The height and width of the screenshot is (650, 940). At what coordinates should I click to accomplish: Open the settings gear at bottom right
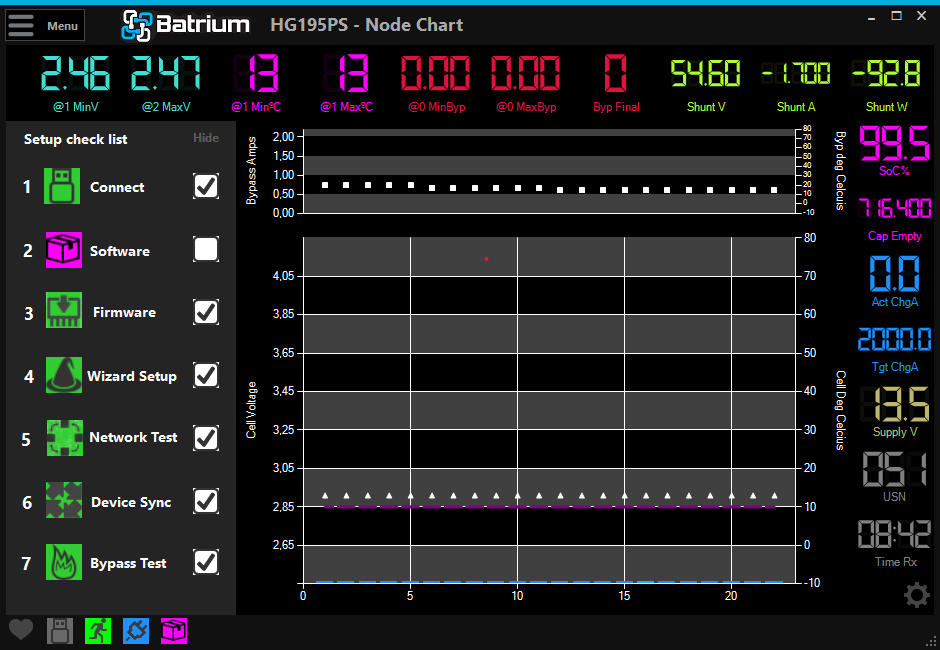tap(916, 595)
